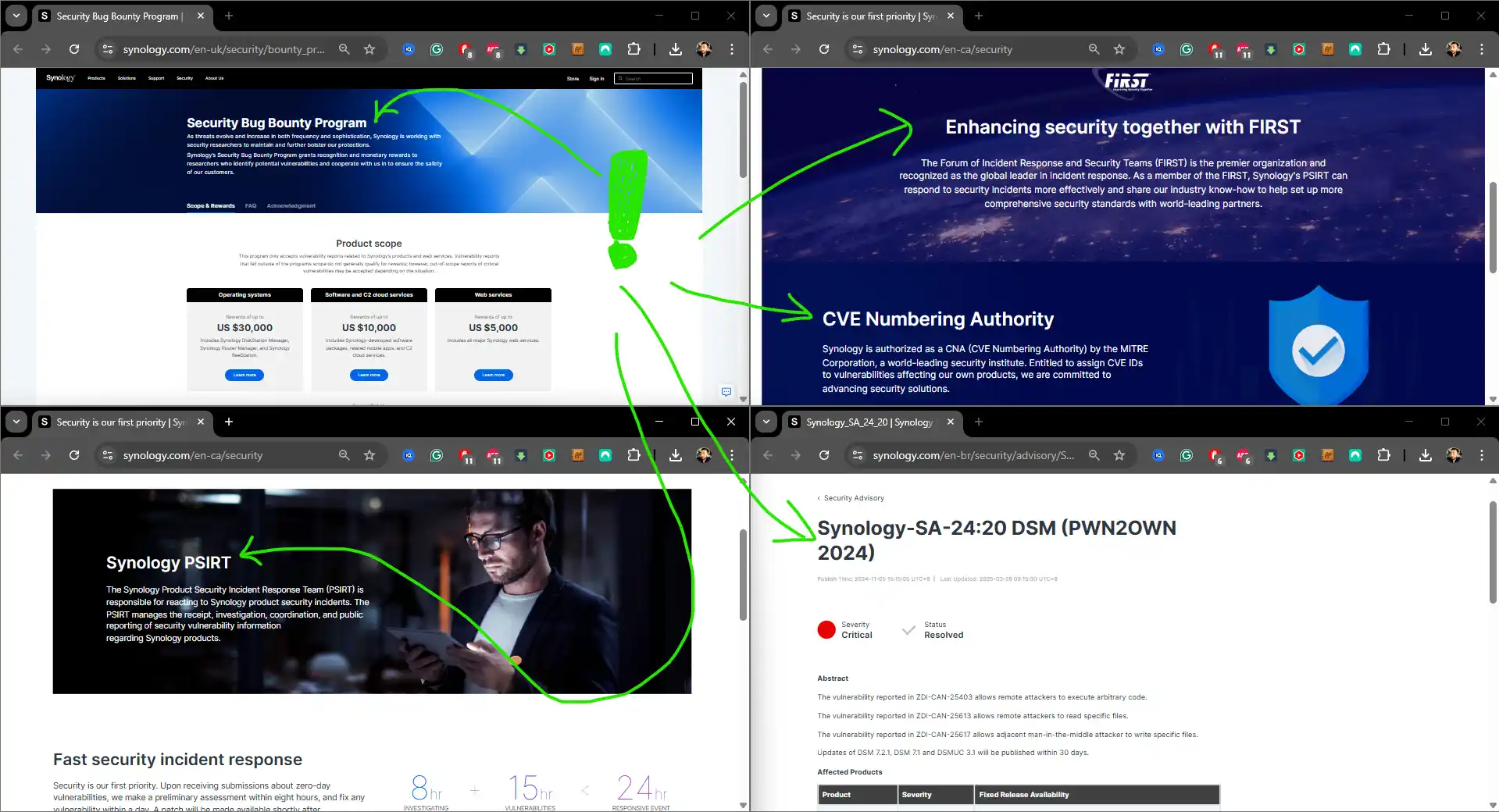Close Synology_SA_24_20 tab
The width and height of the screenshot is (1499, 812).
tap(951, 422)
